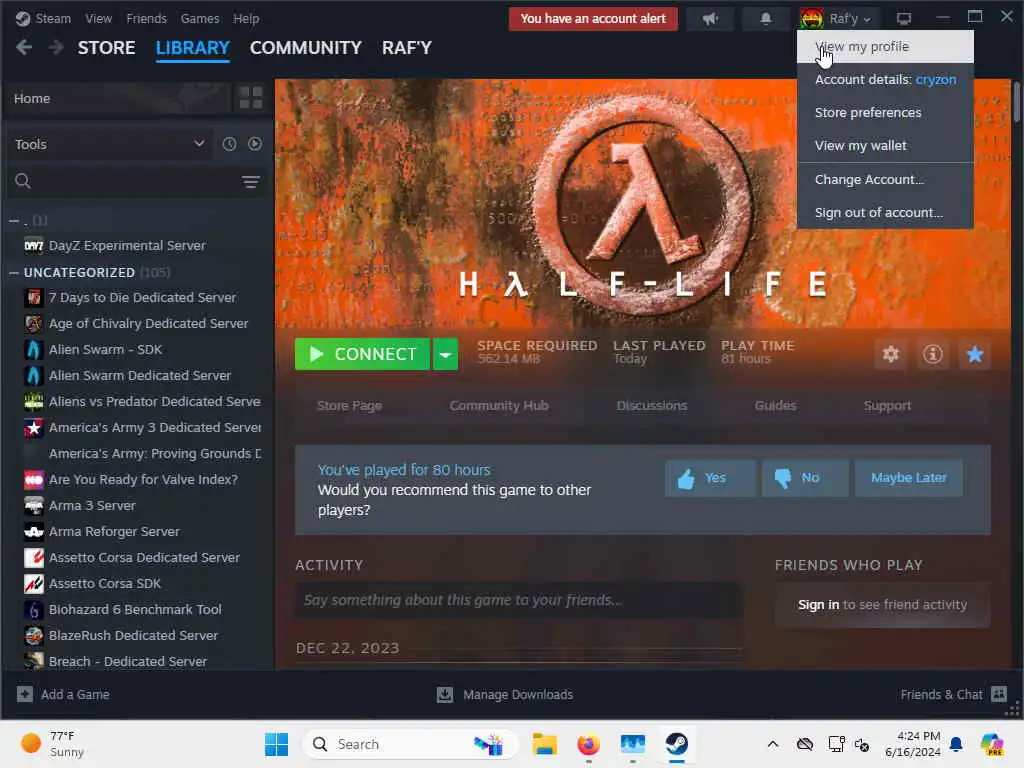
Task: Open Half-Life settings gear icon
Action: tap(891, 354)
